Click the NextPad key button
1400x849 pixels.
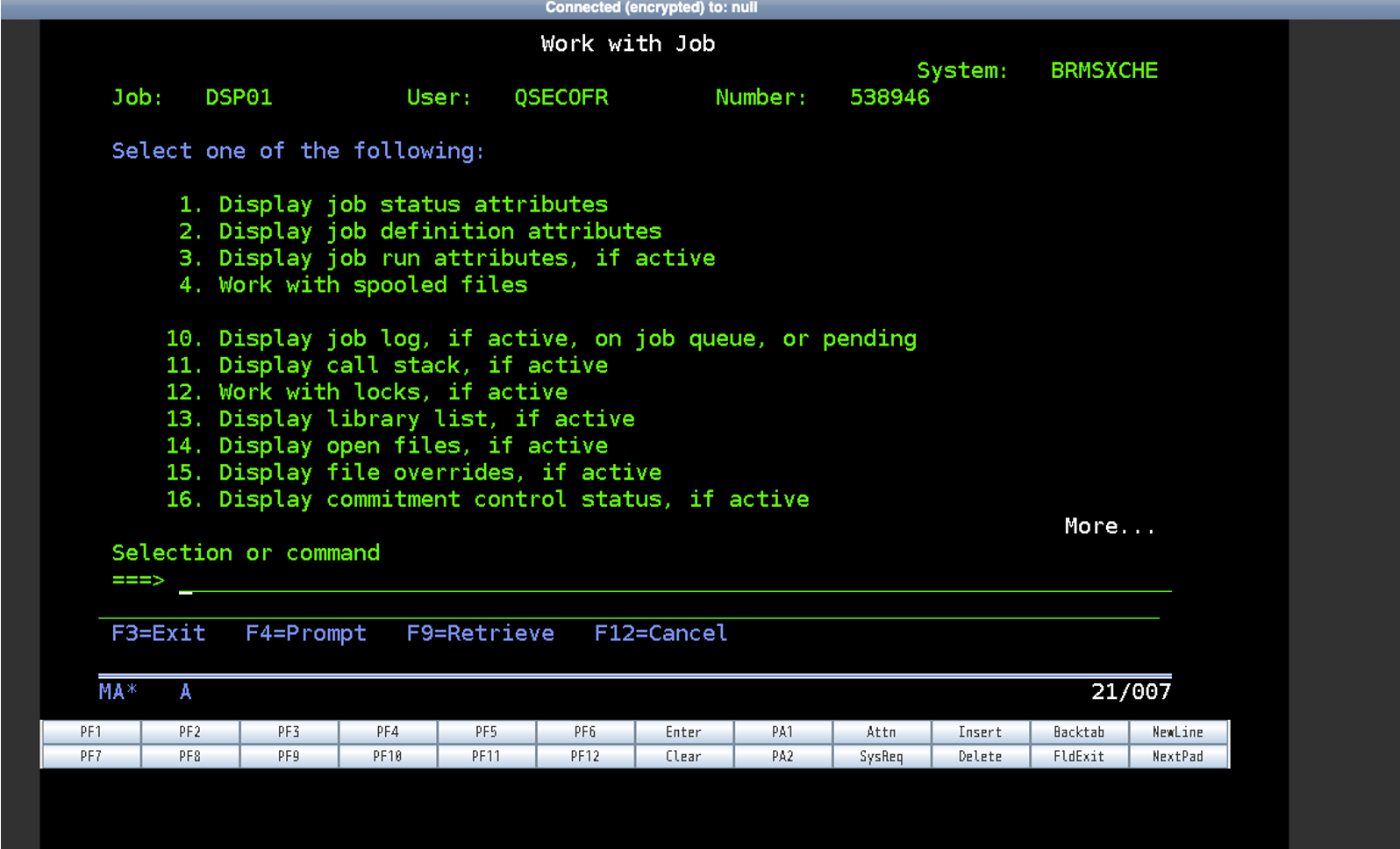[1178, 756]
